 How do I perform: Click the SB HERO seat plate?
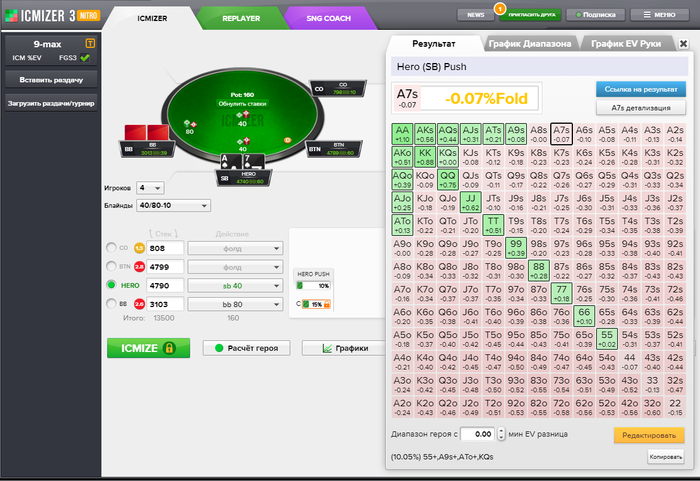[x=244, y=178]
